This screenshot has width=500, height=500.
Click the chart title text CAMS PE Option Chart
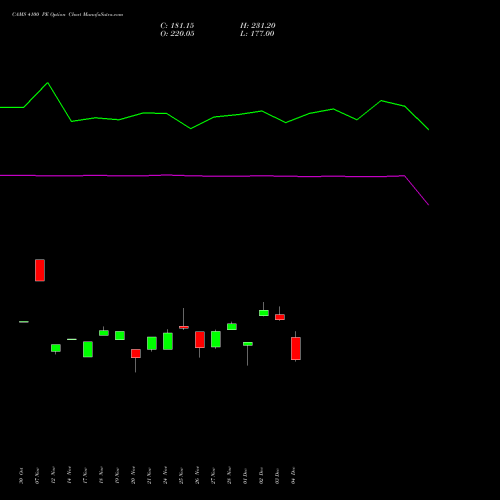pos(67,15)
